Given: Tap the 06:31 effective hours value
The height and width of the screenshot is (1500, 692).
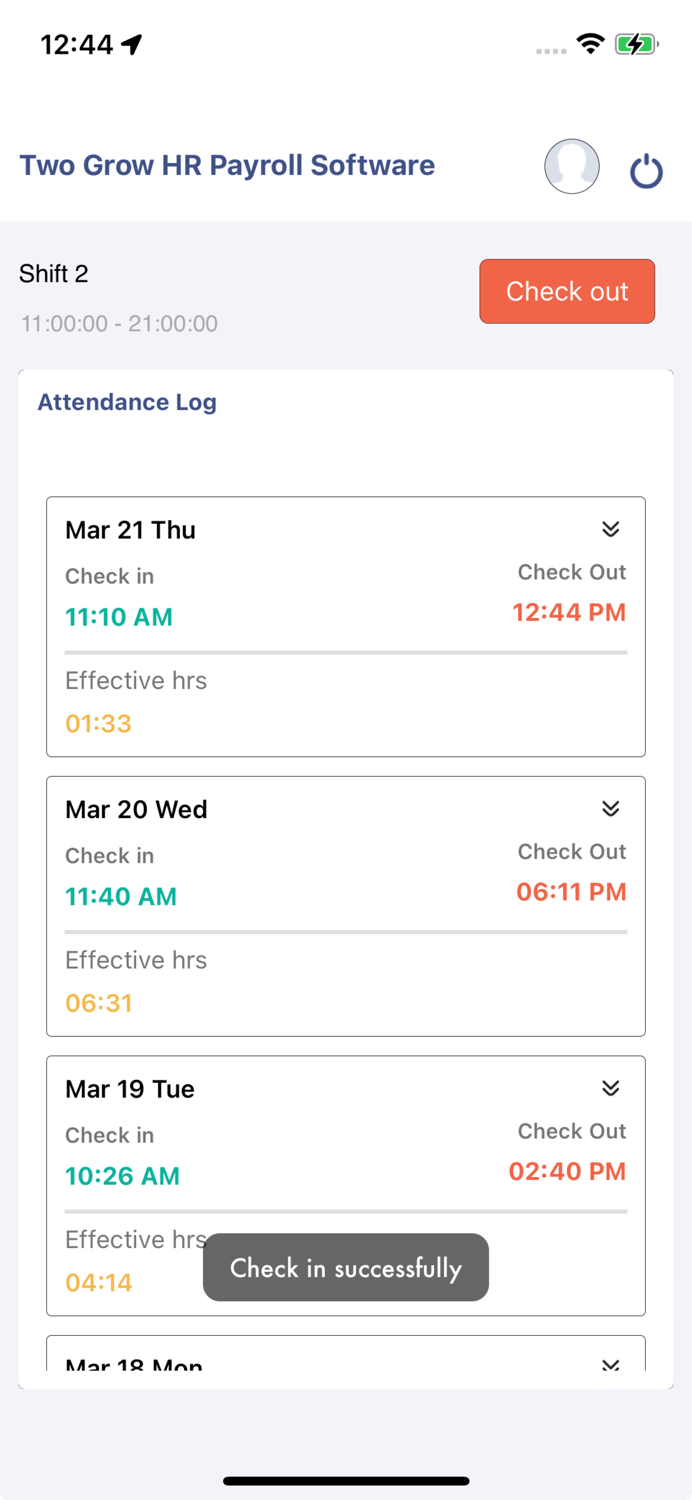Looking at the screenshot, I should tap(99, 1003).
